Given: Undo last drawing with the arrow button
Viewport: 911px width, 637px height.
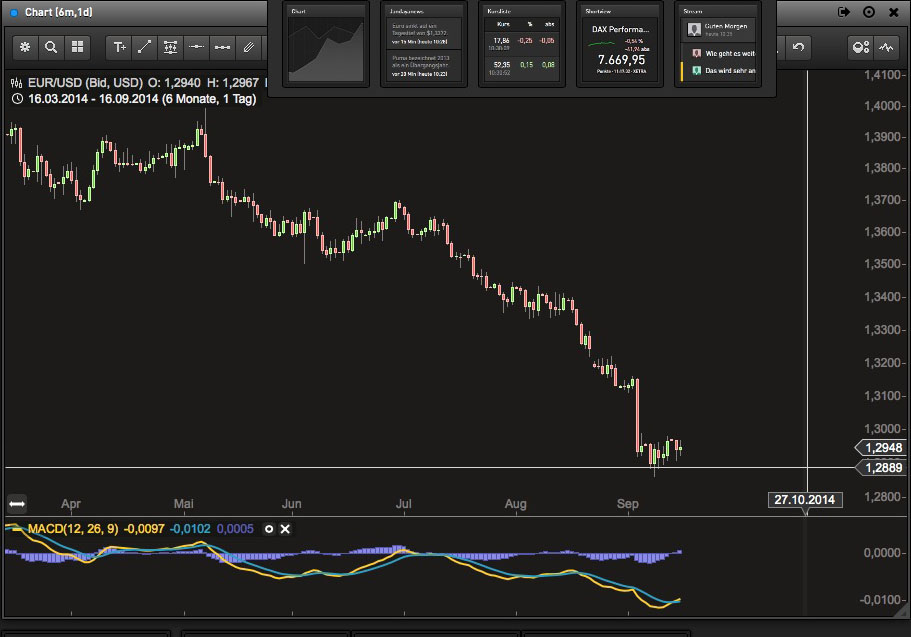Looking at the screenshot, I should click(x=798, y=47).
